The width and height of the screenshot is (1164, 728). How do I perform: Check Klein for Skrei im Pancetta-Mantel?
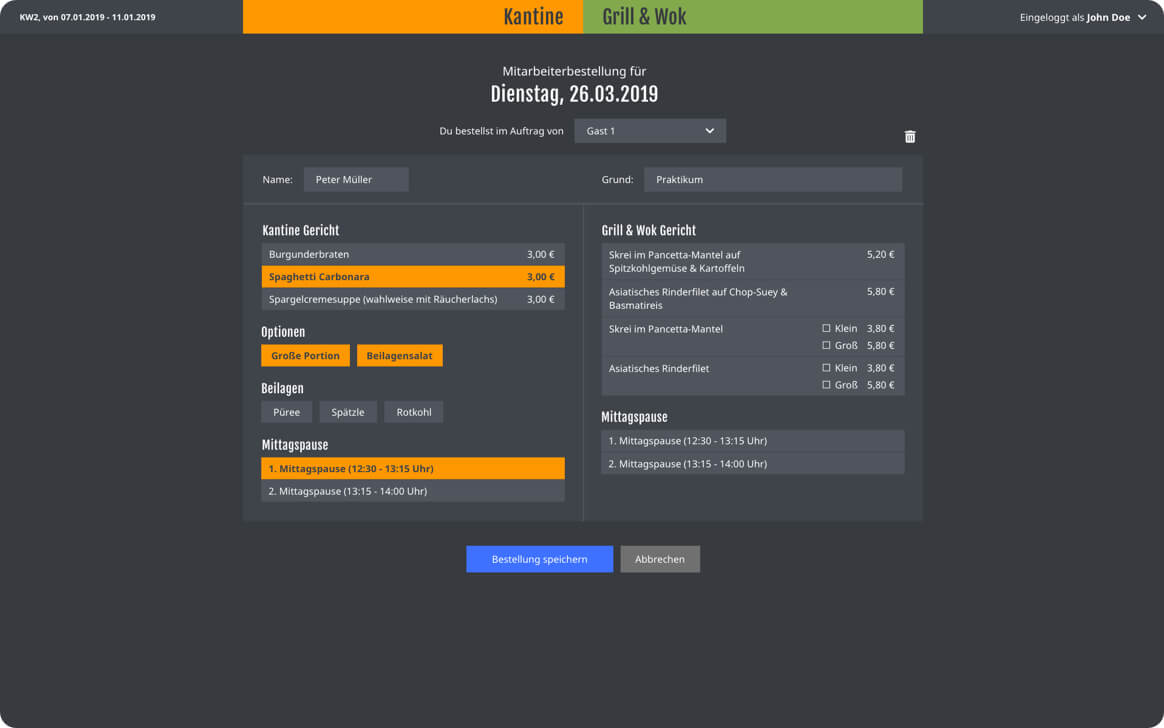pyautogui.click(x=826, y=328)
